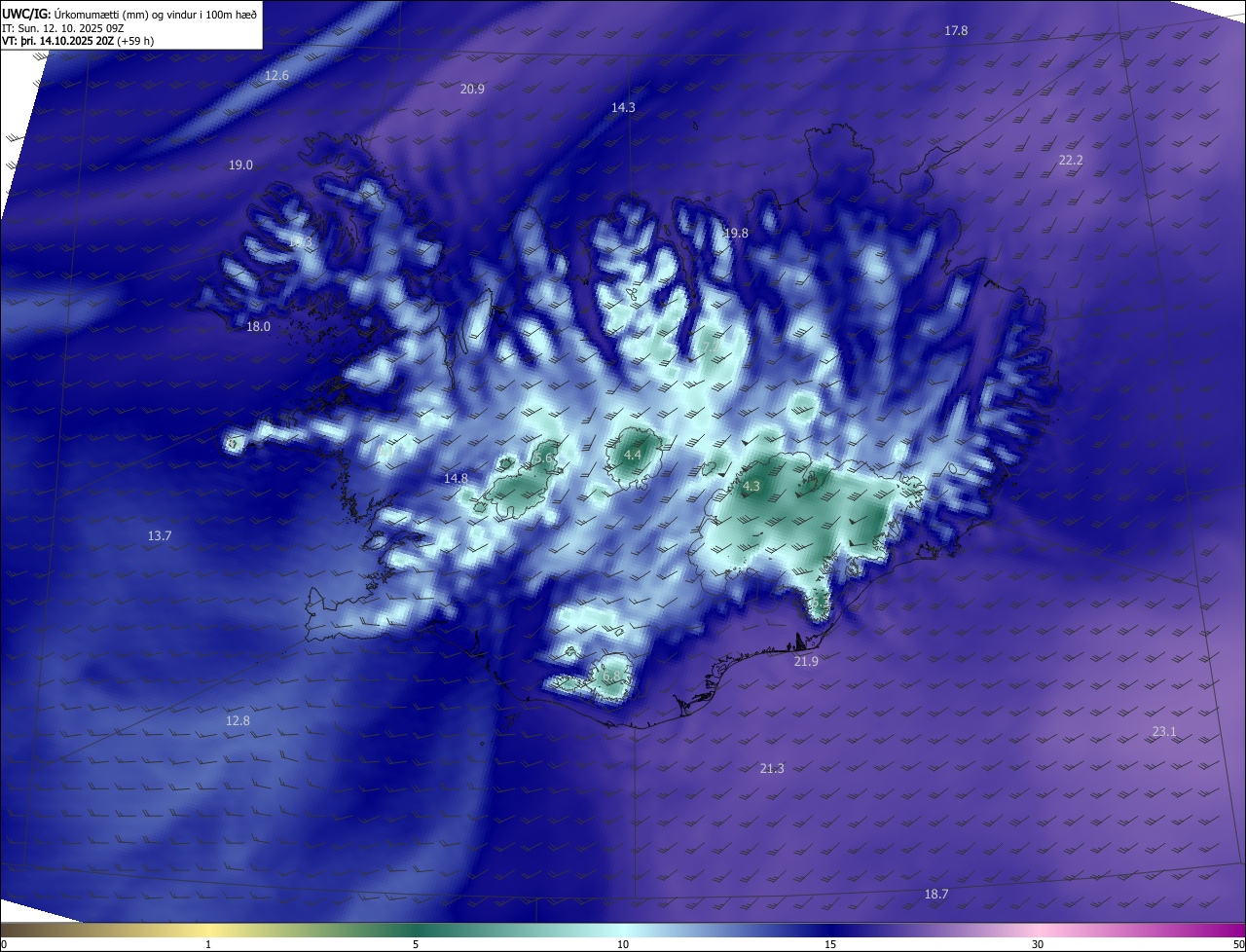The height and width of the screenshot is (952, 1246).
Task: Click the 10 tick on the color scale
Action: click(x=623, y=944)
